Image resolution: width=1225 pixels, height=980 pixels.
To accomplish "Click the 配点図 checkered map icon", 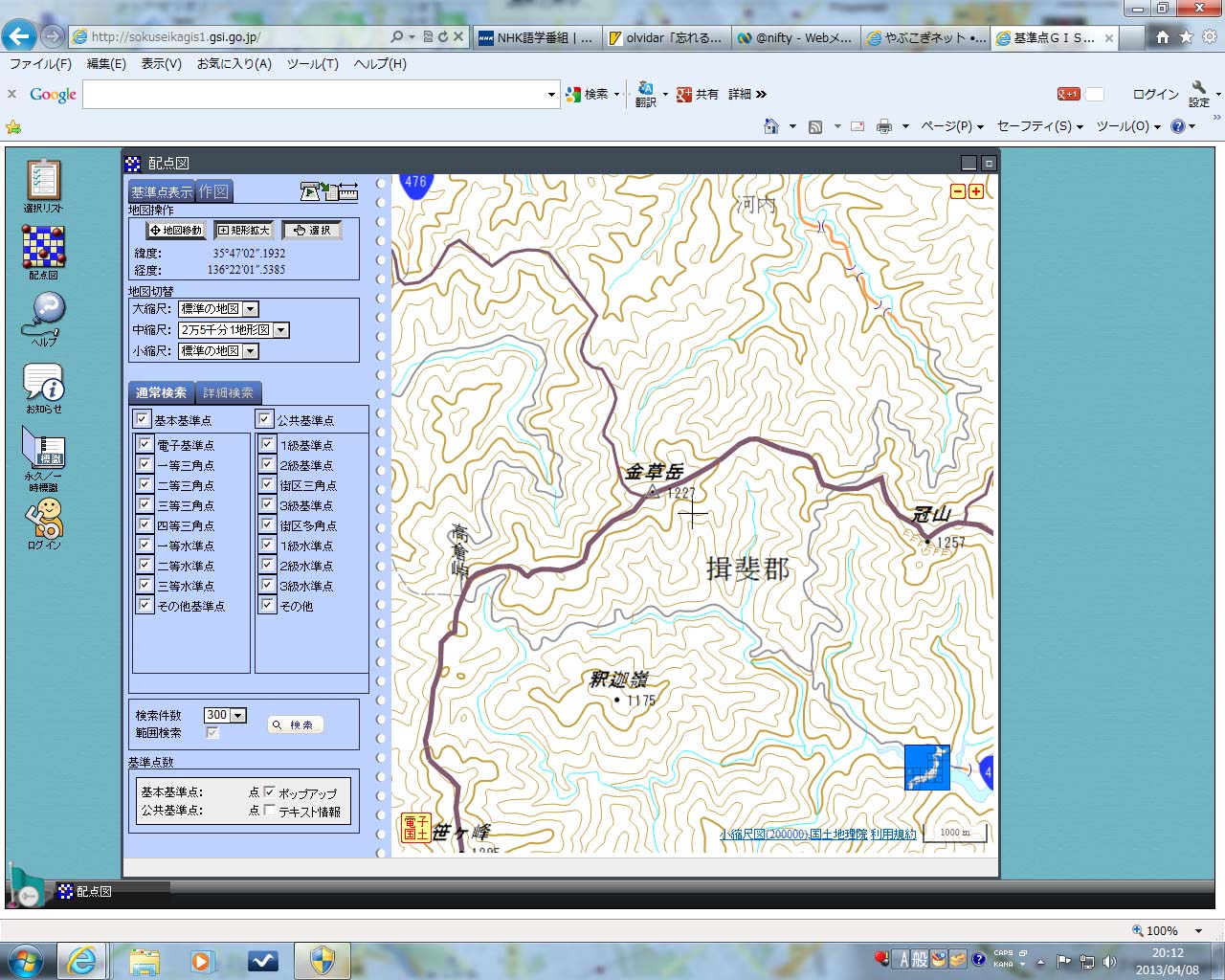I will pos(43,247).
